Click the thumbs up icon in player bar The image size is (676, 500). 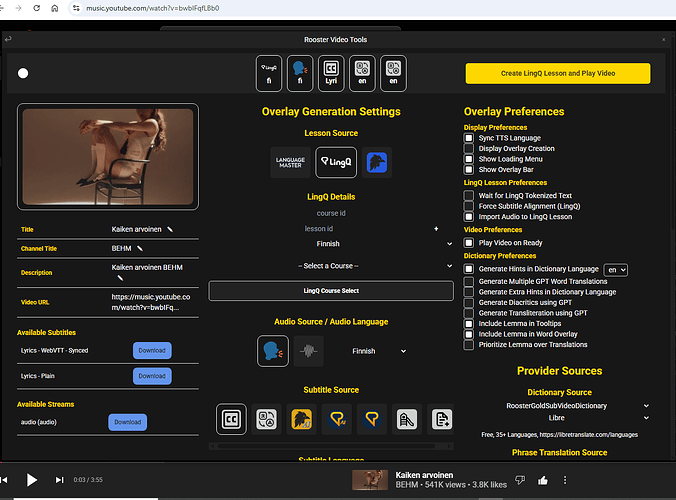pos(543,480)
